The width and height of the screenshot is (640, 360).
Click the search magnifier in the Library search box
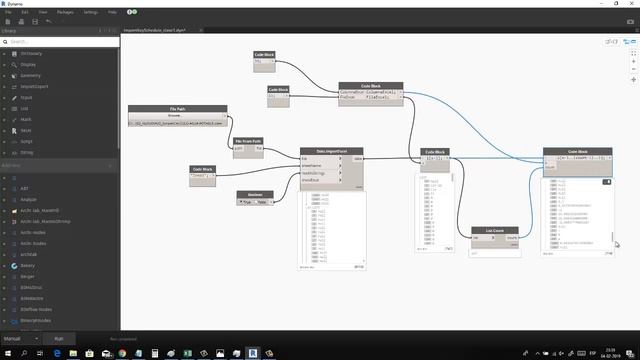pyautogui.click(x=5, y=42)
